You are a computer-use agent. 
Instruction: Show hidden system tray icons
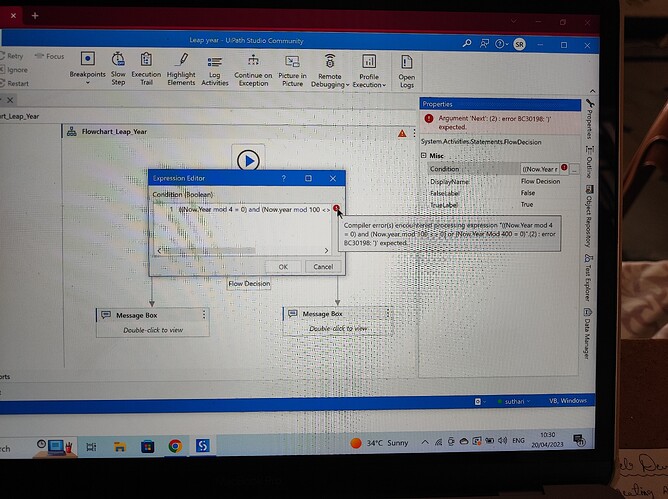(425, 442)
